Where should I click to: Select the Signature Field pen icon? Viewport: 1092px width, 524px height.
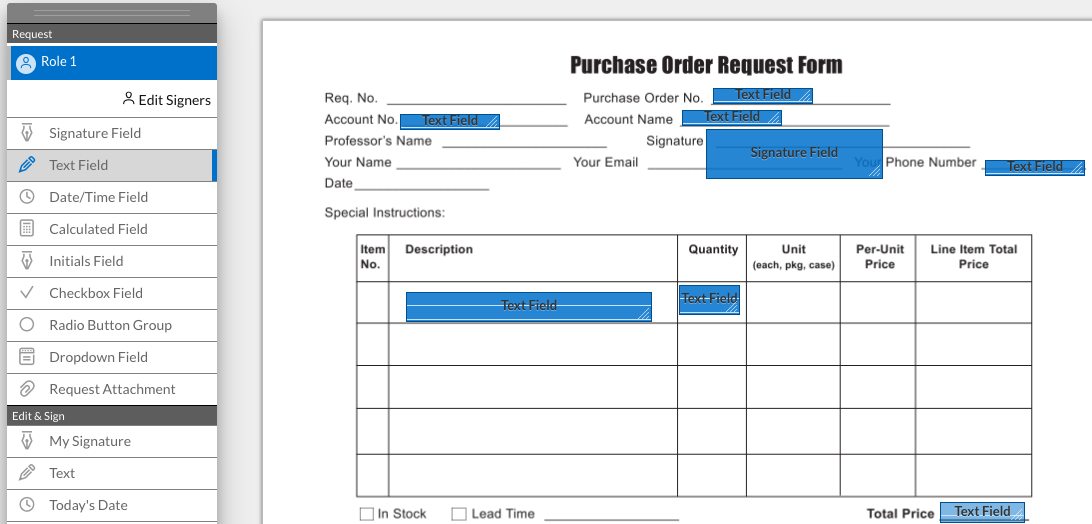(x=28, y=133)
